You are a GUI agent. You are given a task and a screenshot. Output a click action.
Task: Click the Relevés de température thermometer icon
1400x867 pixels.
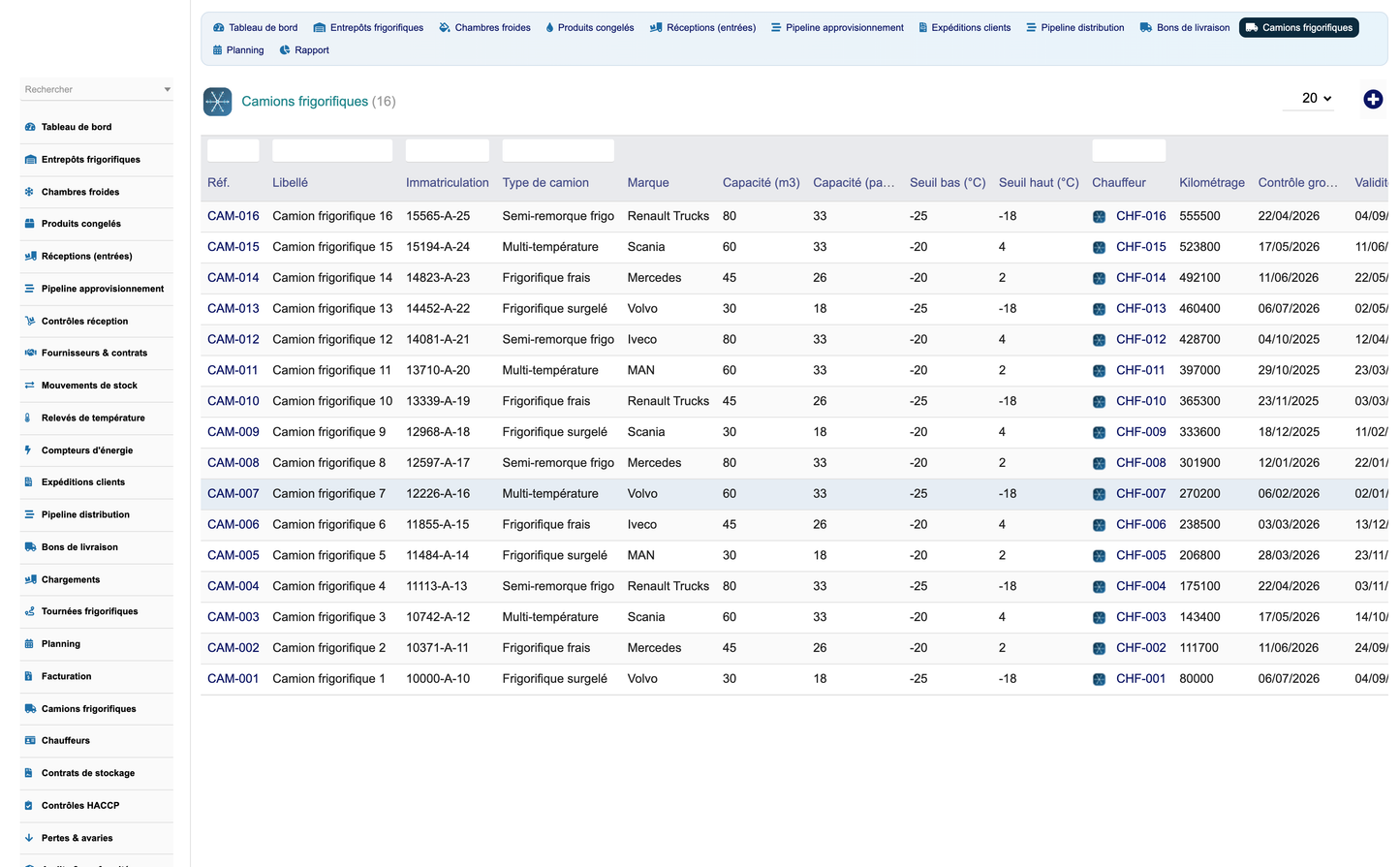click(28, 418)
